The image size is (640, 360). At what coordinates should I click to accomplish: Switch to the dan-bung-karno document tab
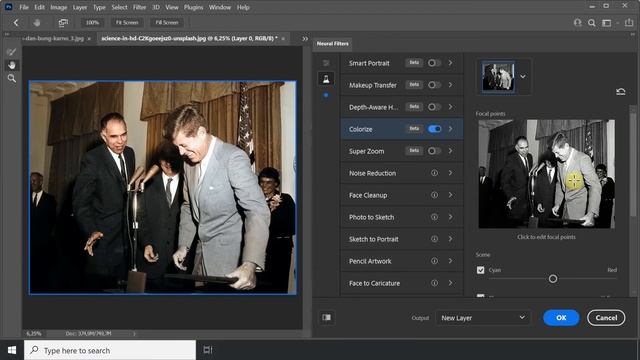53,39
